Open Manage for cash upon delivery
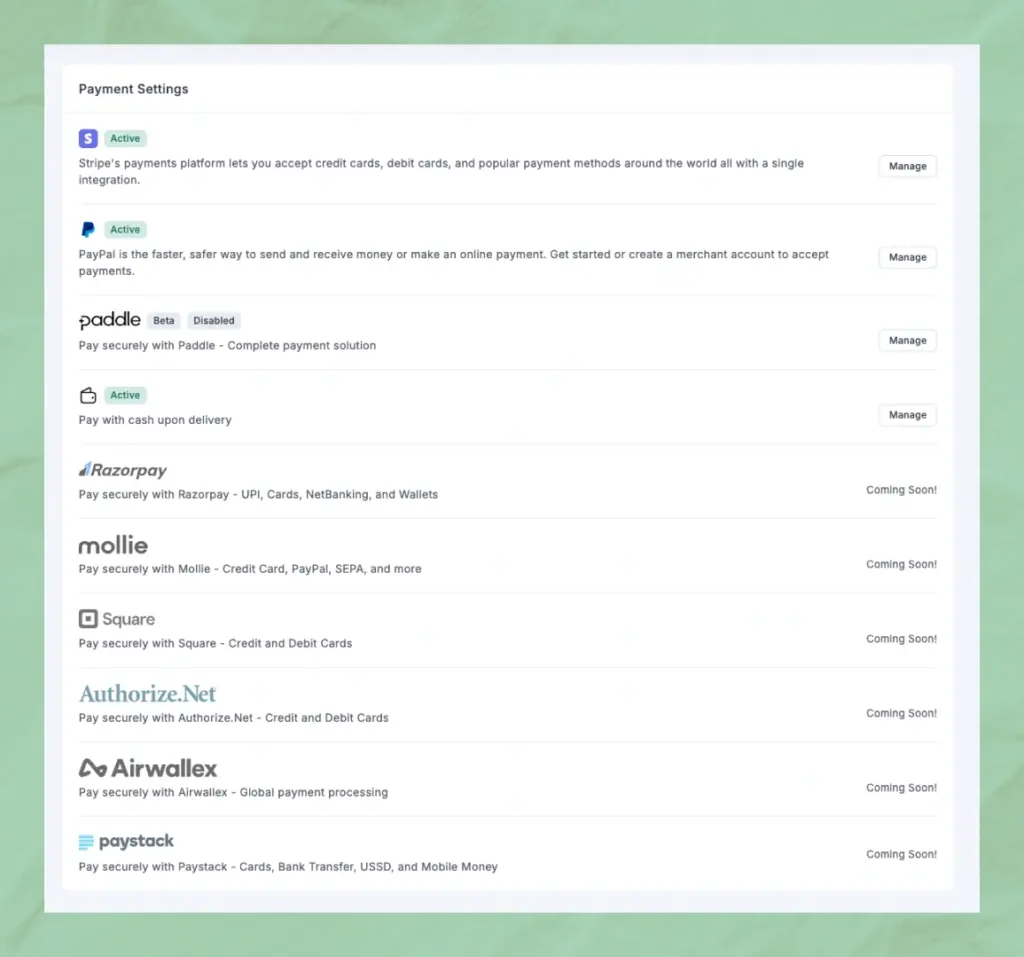This screenshot has height=957, width=1024. click(x=907, y=415)
